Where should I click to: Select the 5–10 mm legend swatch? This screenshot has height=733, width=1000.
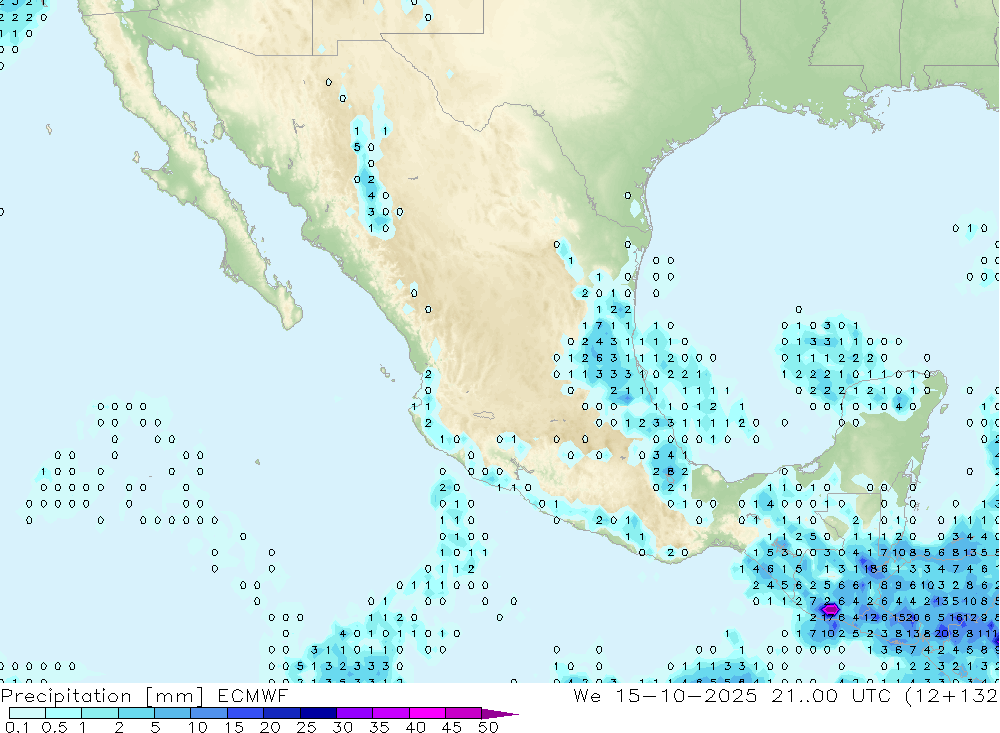(173, 713)
